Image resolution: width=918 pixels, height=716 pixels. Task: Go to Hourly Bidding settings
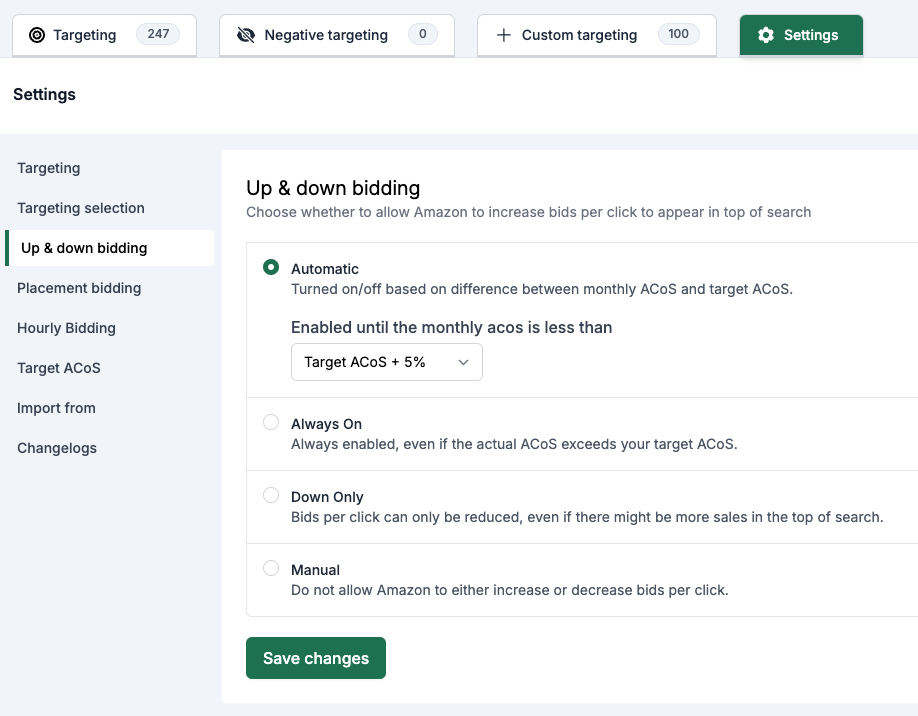pos(66,328)
